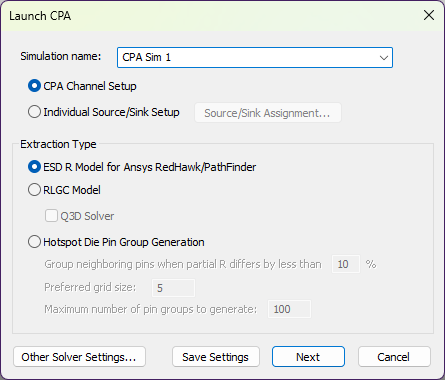Proceed with the Next button
Image resolution: width=445 pixels, height=380 pixels.
coord(308,357)
